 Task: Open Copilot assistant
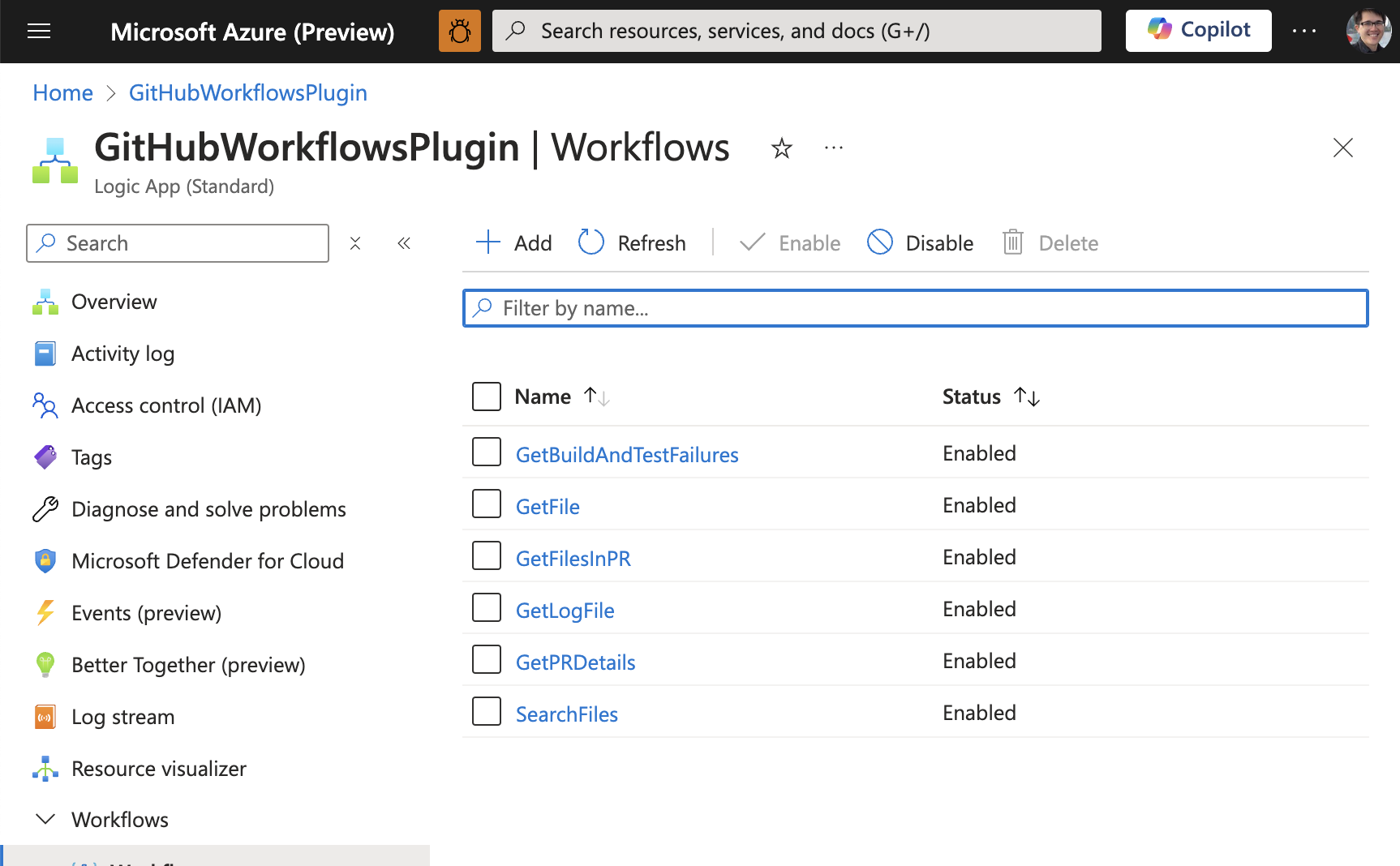1198,31
